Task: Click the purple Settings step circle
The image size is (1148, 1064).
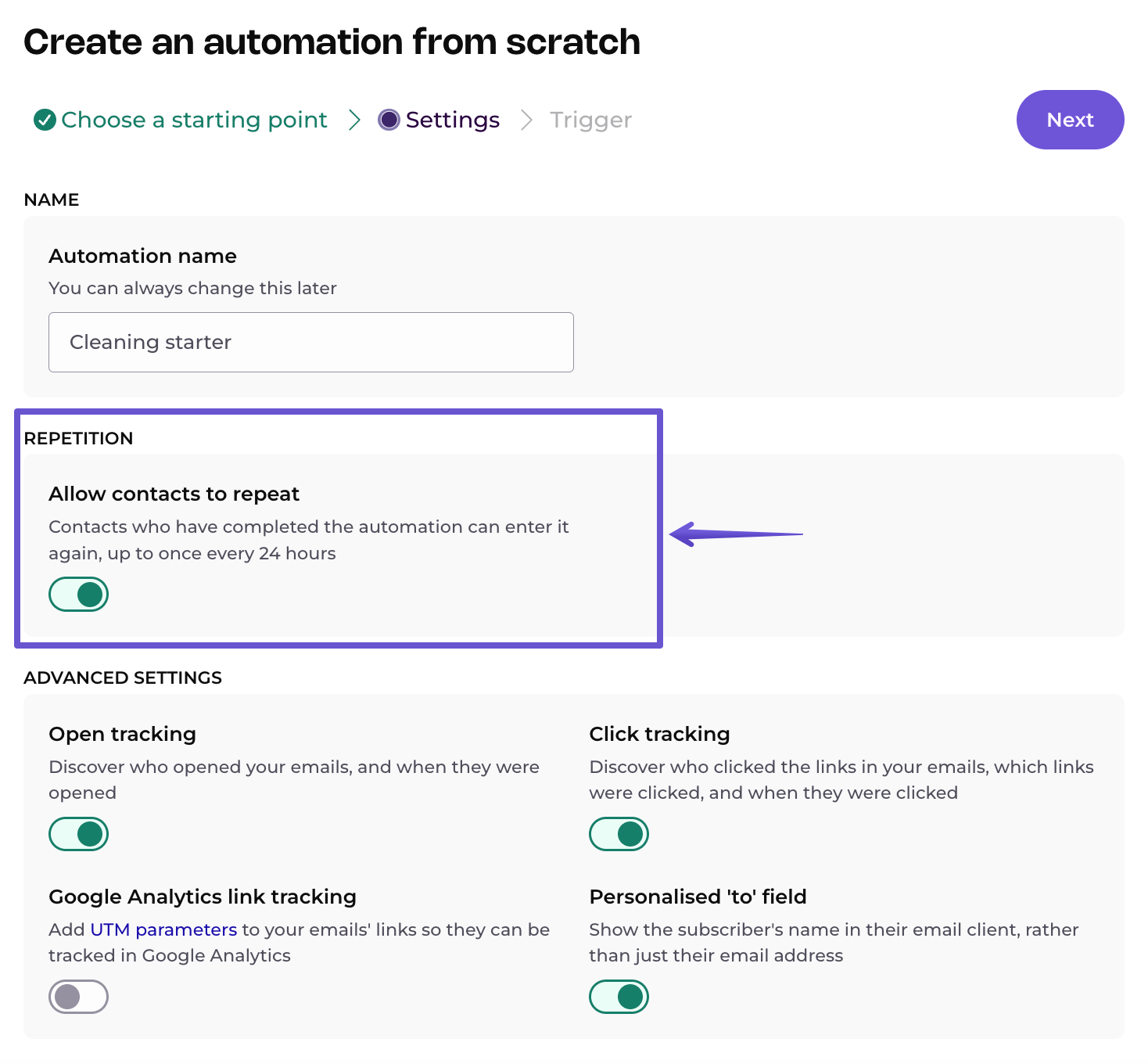Action: 389,120
